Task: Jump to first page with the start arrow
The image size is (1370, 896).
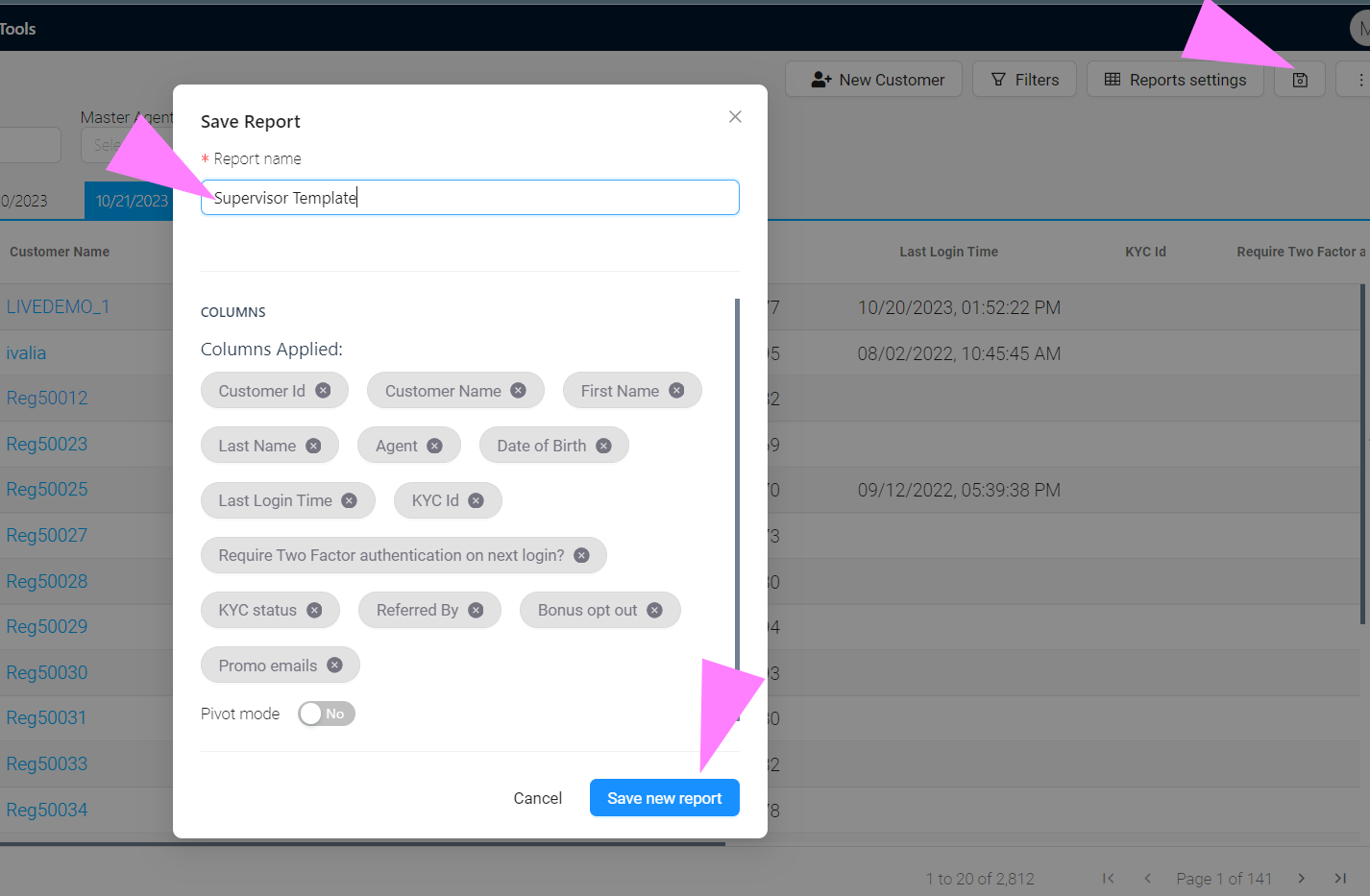Action: pyautogui.click(x=1108, y=878)
